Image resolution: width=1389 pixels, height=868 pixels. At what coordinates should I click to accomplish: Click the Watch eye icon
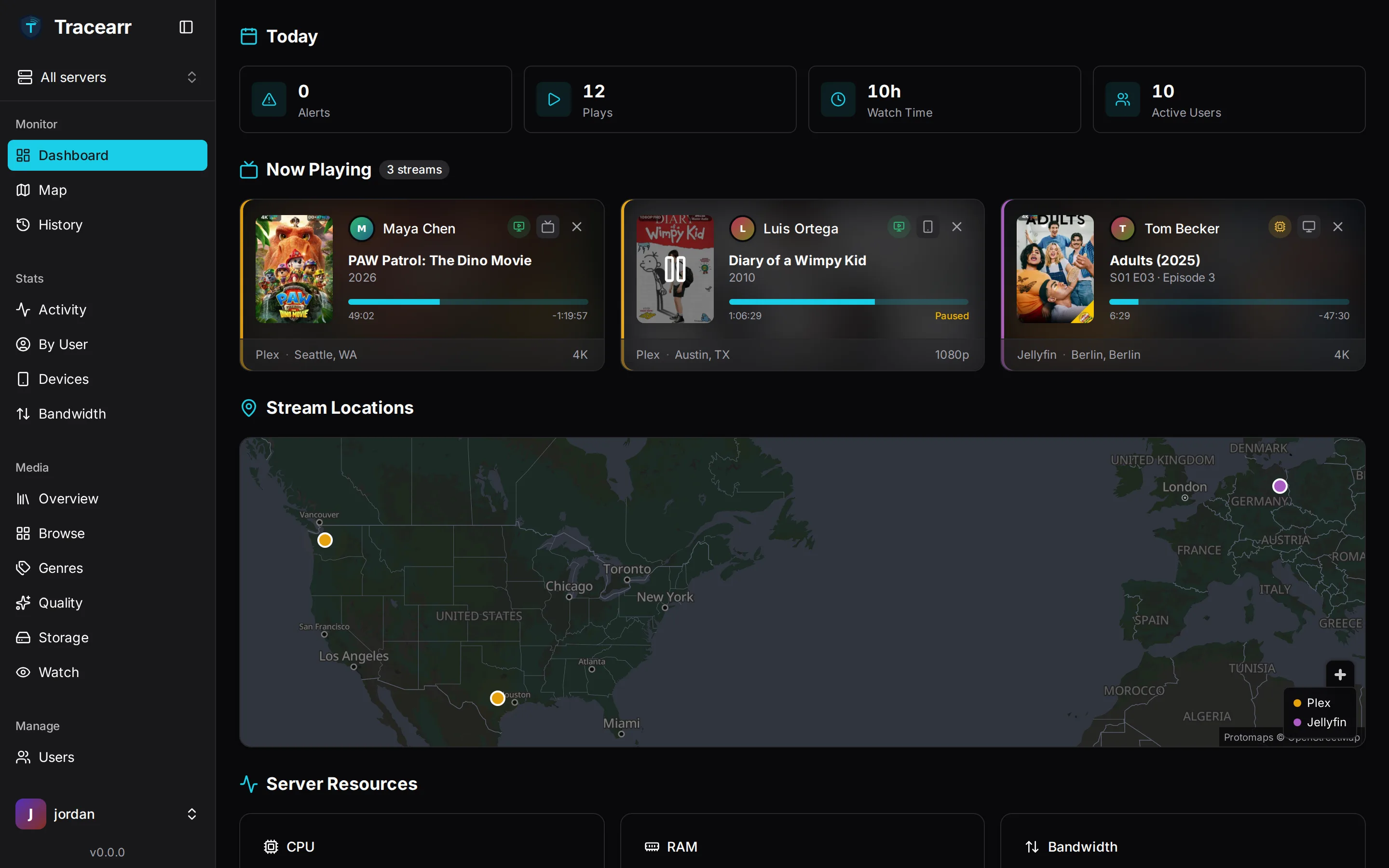23,672
